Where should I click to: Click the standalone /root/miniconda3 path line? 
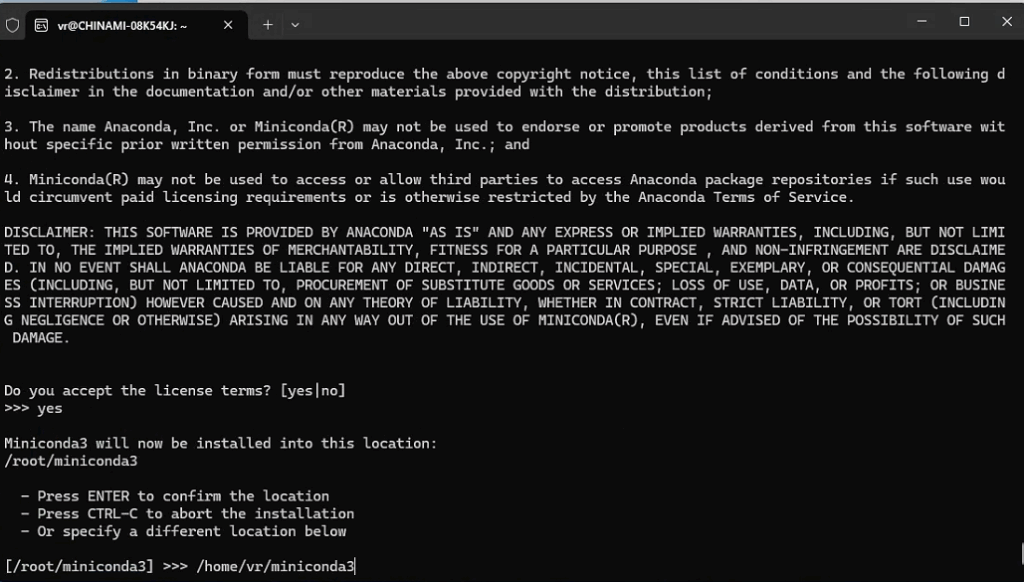pos(71,461)
